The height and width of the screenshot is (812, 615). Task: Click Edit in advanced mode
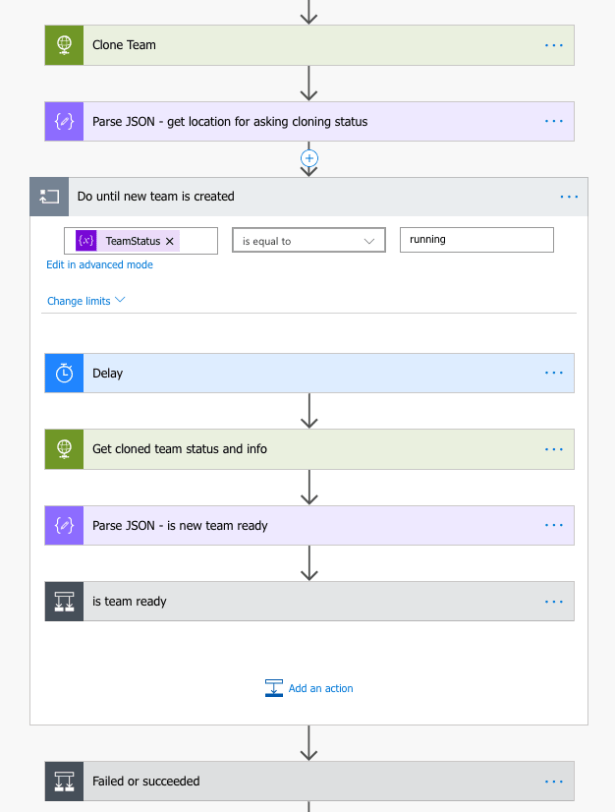point(100,264)
